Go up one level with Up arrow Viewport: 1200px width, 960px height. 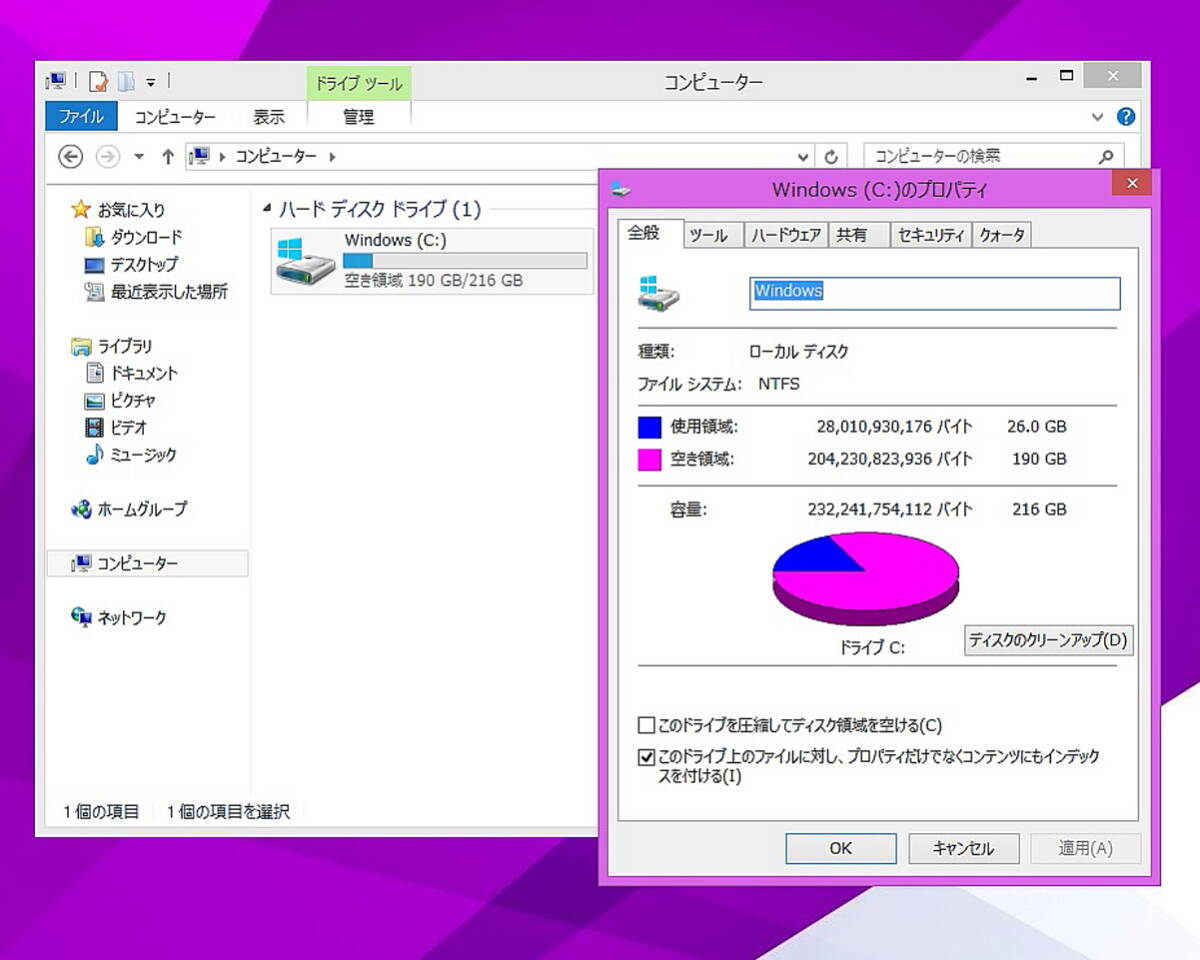coord(168,156)
